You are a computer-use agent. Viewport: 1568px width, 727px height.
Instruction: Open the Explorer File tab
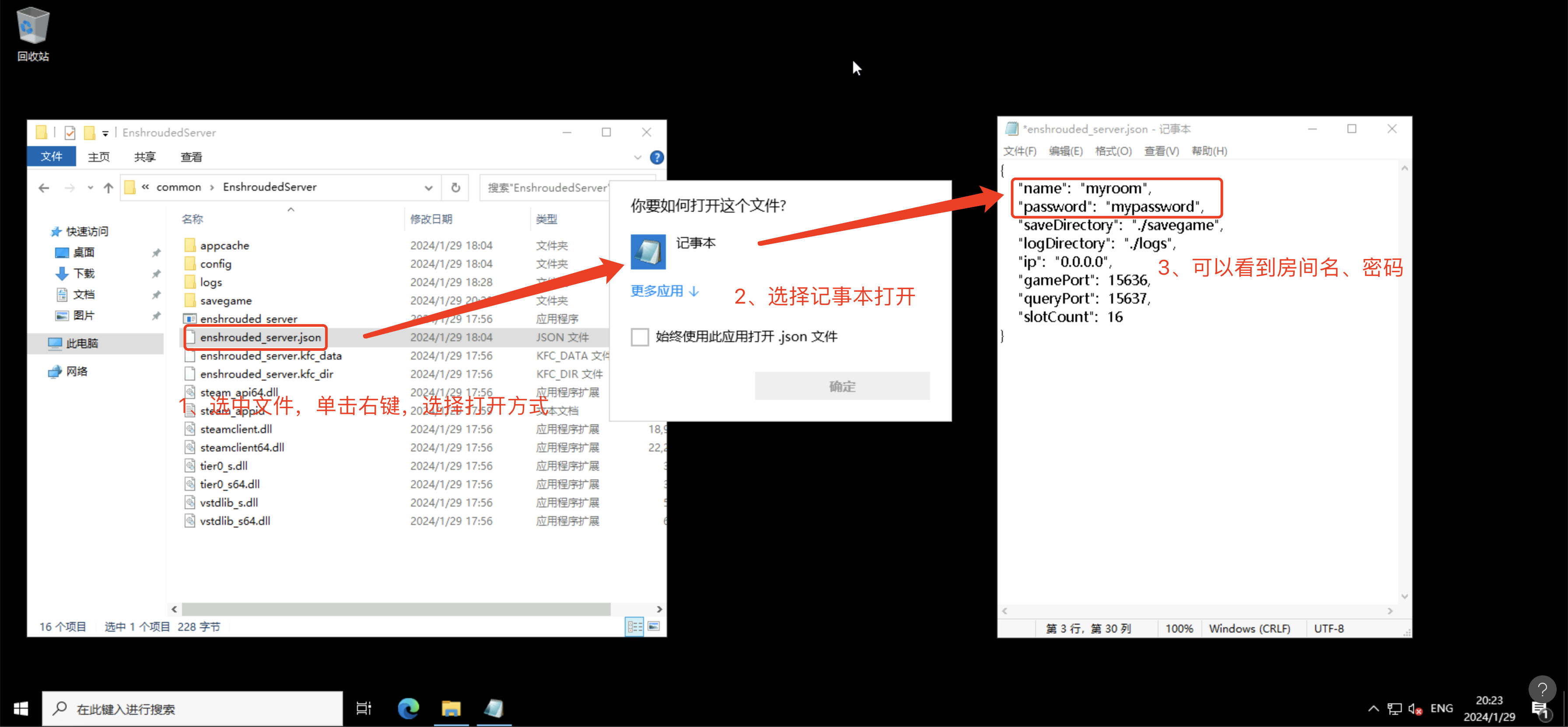pyautogui.click(x=51, y=157)
